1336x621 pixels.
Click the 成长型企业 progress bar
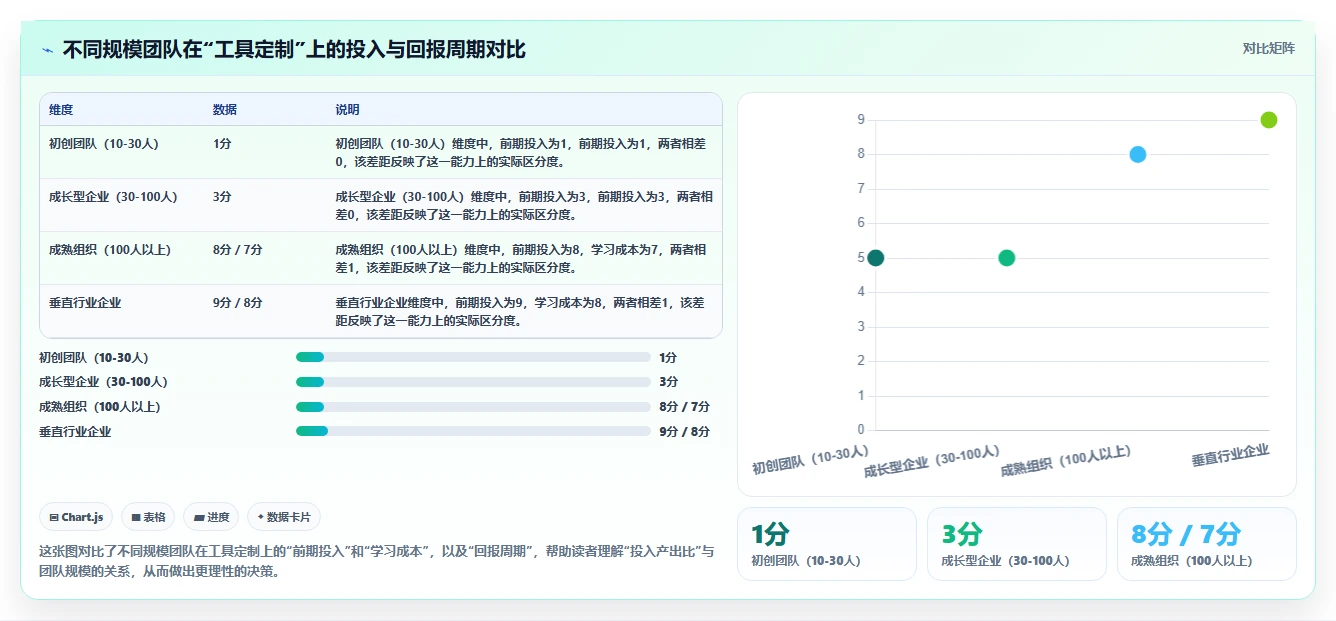click(473, 382)
